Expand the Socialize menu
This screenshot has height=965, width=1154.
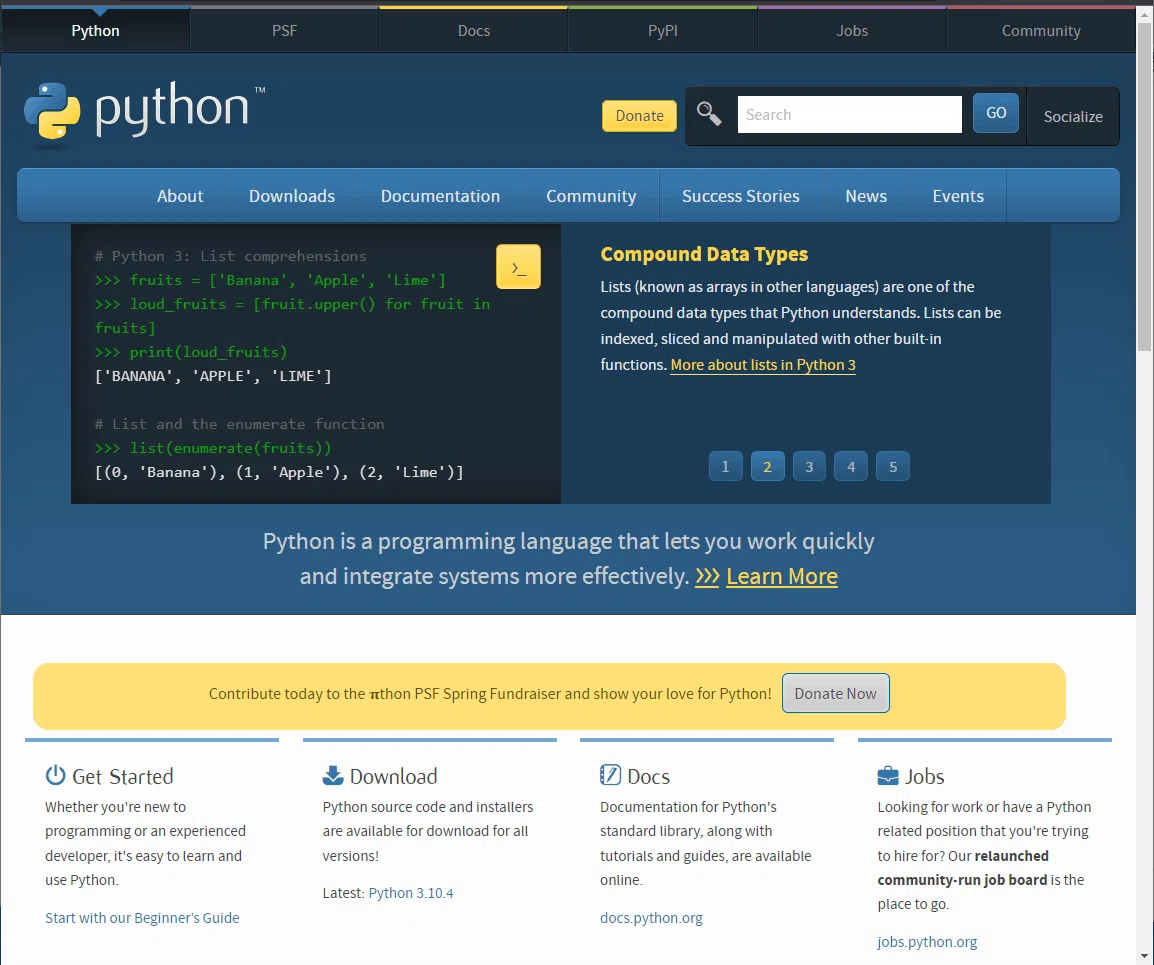point(1072,116)
